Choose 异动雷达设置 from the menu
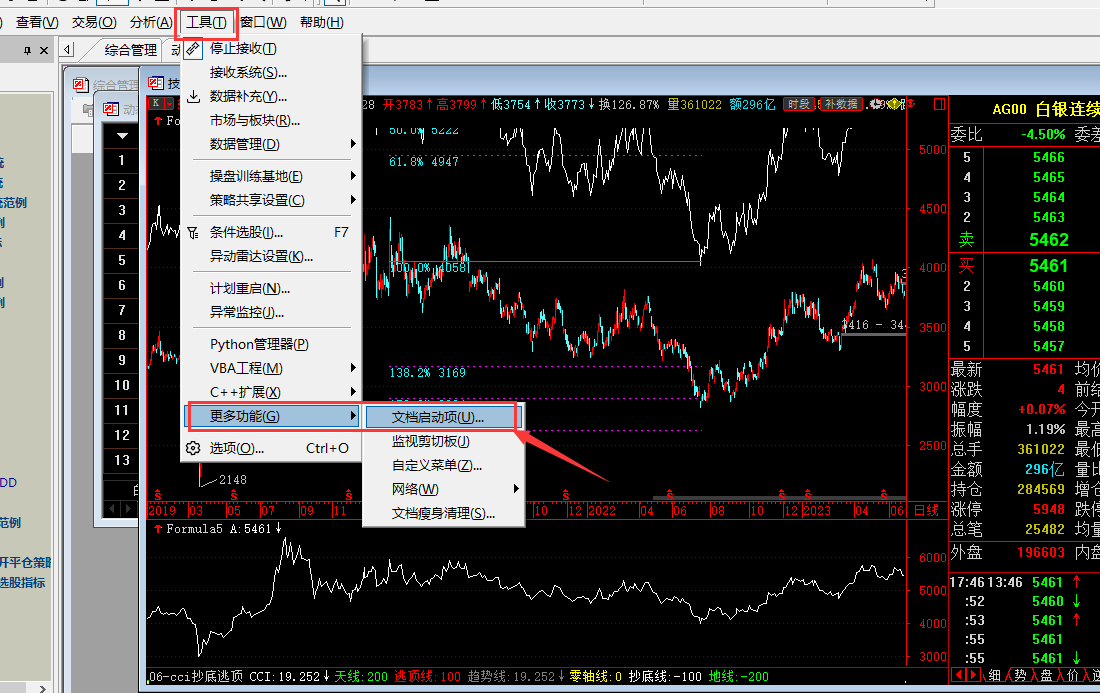1100x693 pixels. tap(272, 256)
